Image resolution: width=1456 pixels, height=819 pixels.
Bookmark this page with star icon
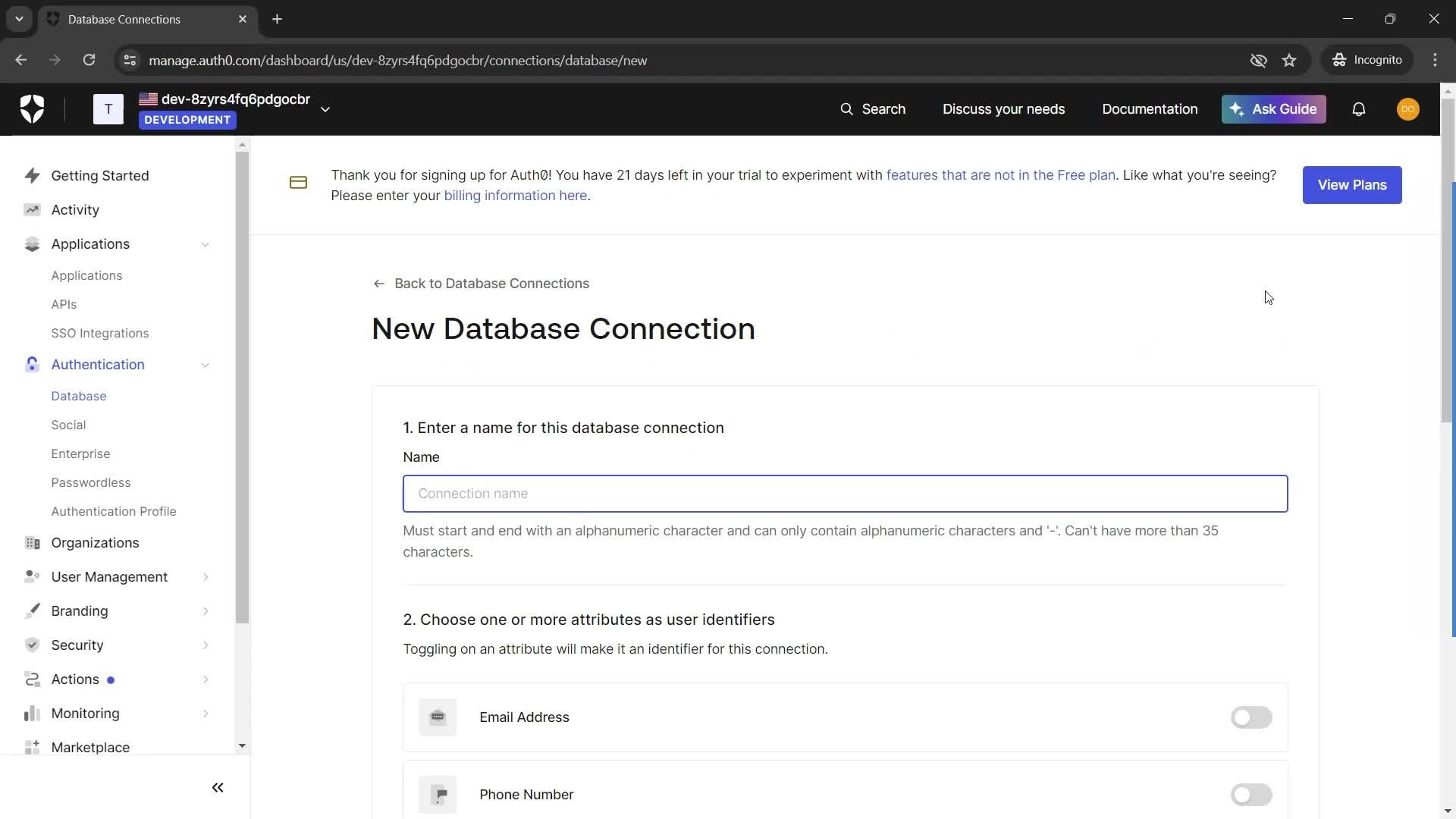(1289, 60)
